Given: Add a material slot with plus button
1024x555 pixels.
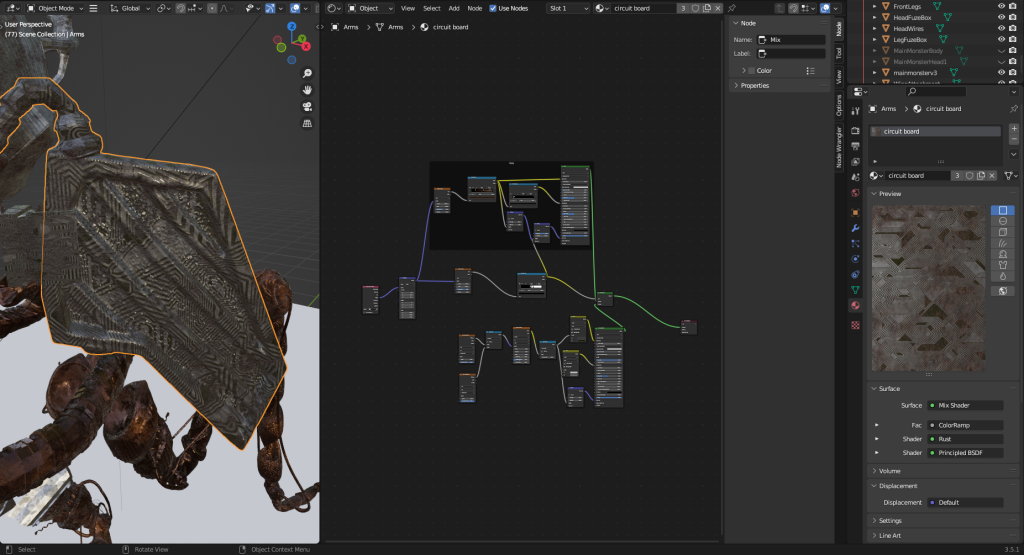Looking at the screenshot, I should tap(1014, 129).
